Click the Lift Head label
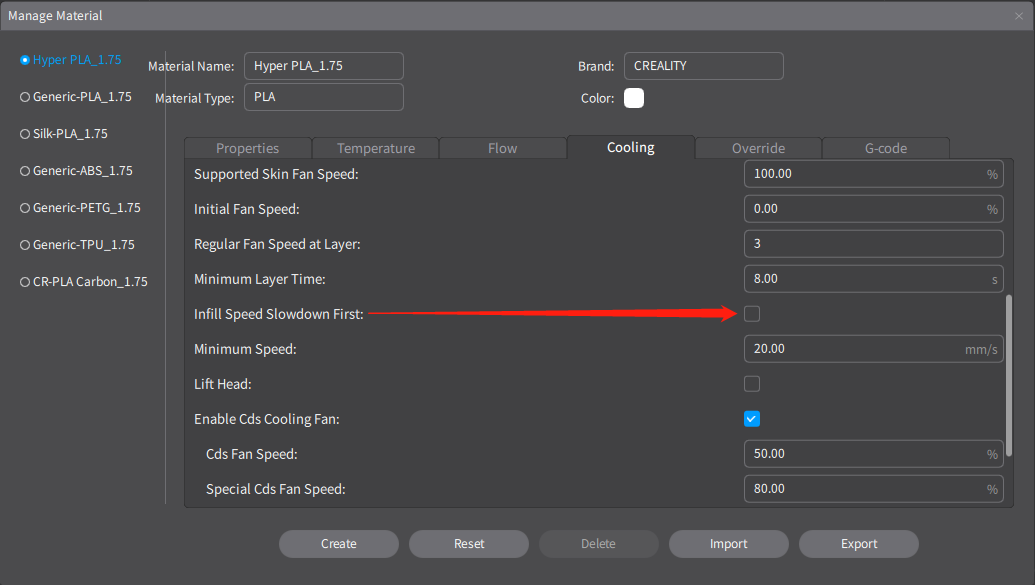This screenshot has height=585, width=1035. pos(222,384)
